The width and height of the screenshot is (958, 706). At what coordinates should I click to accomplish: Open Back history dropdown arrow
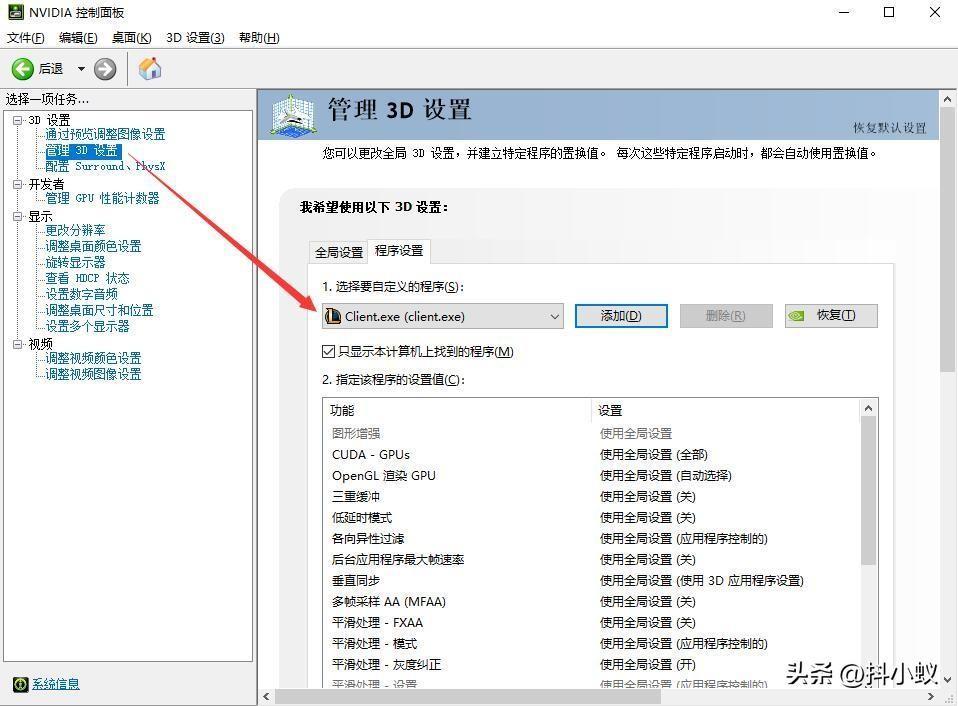pos(81,69)
